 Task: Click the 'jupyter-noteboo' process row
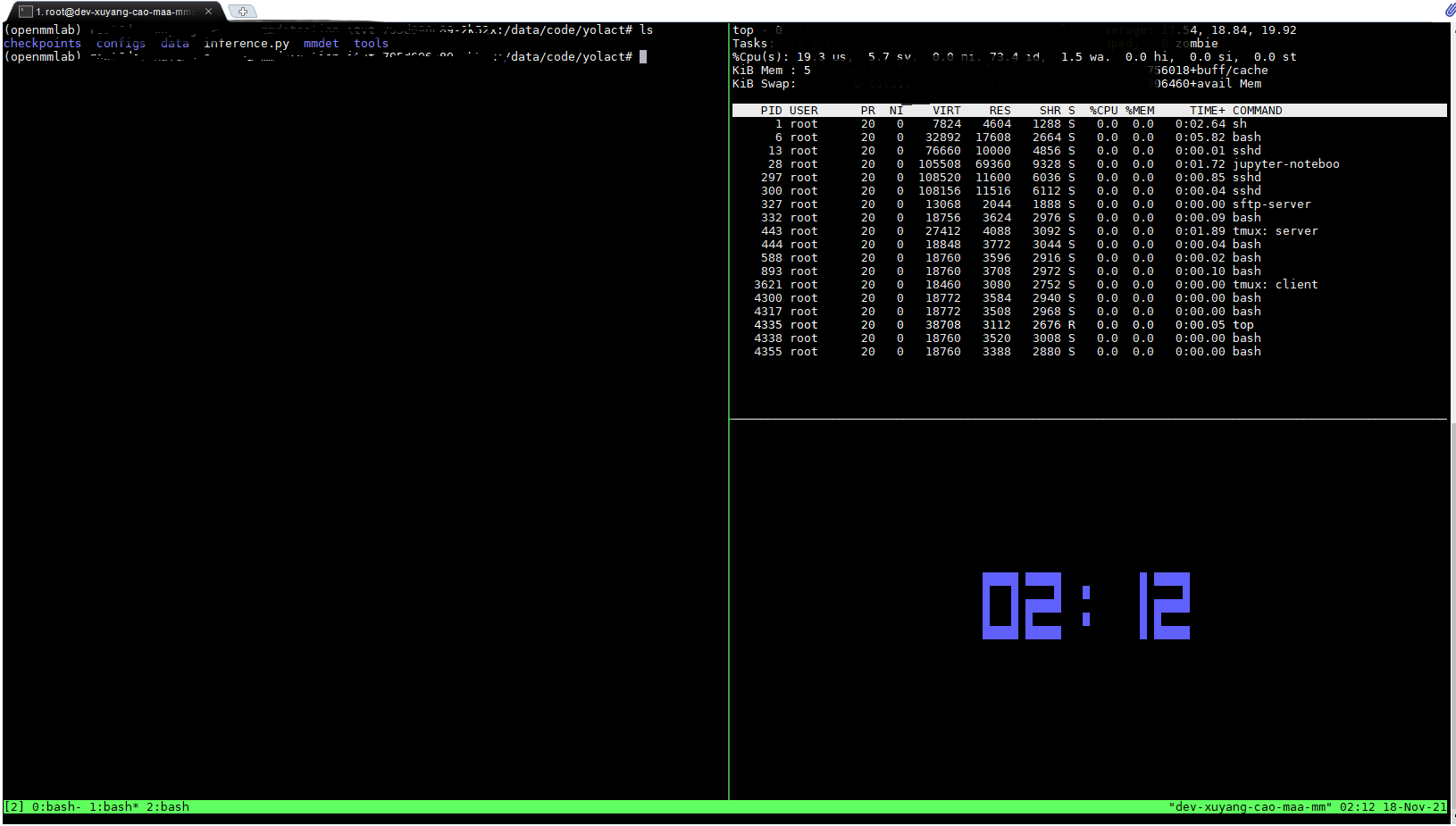point(1090,164)
